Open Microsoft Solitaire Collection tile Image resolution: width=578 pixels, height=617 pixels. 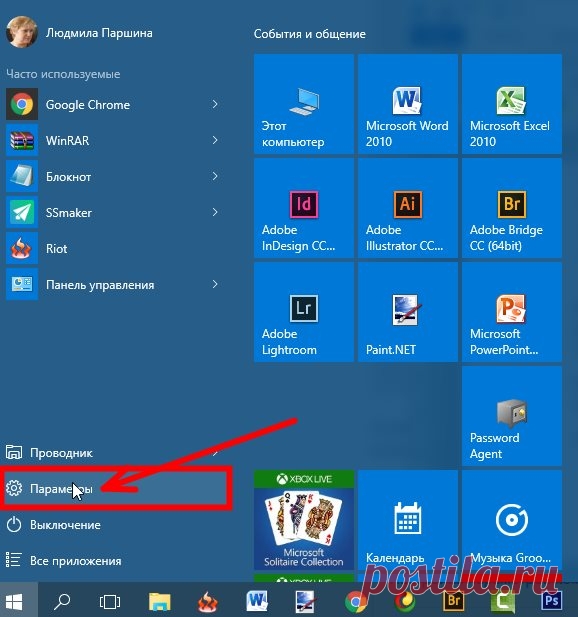pos(304,520)
